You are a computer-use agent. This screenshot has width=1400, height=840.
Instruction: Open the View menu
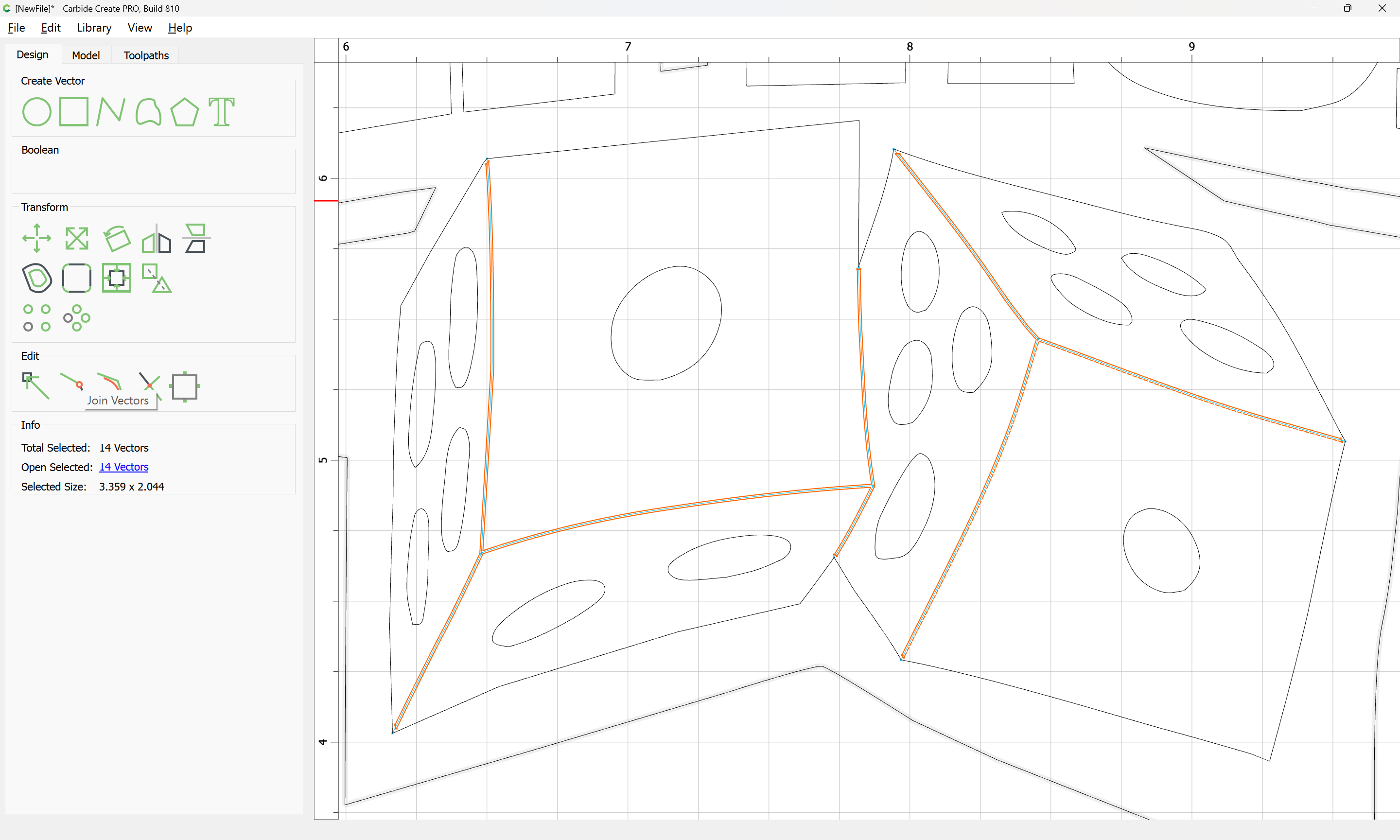click(x=140, y=28)
